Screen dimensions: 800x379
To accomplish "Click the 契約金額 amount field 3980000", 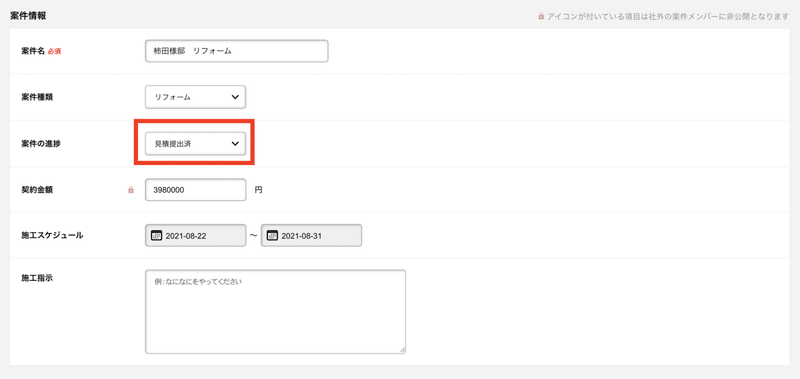I will point(195,190).
